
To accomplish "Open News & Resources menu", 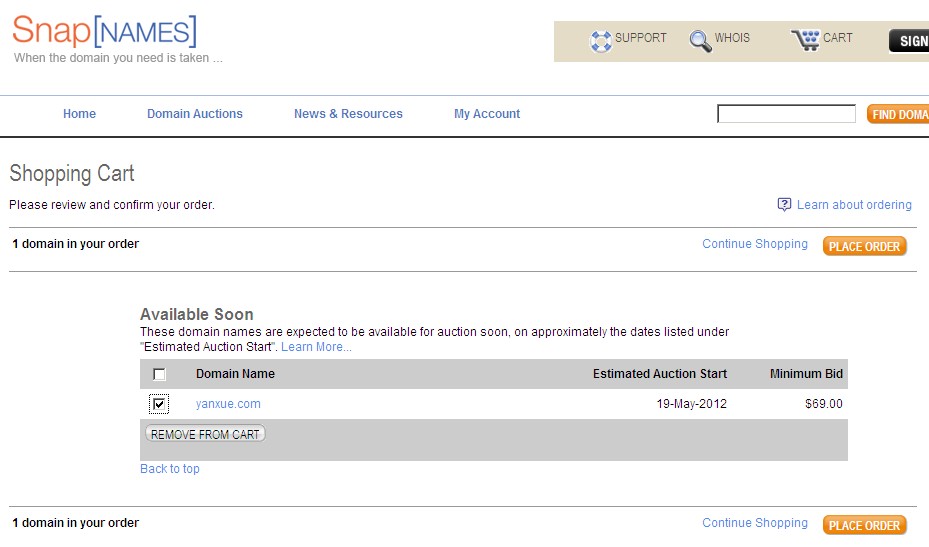I will [x=348, y=114].
